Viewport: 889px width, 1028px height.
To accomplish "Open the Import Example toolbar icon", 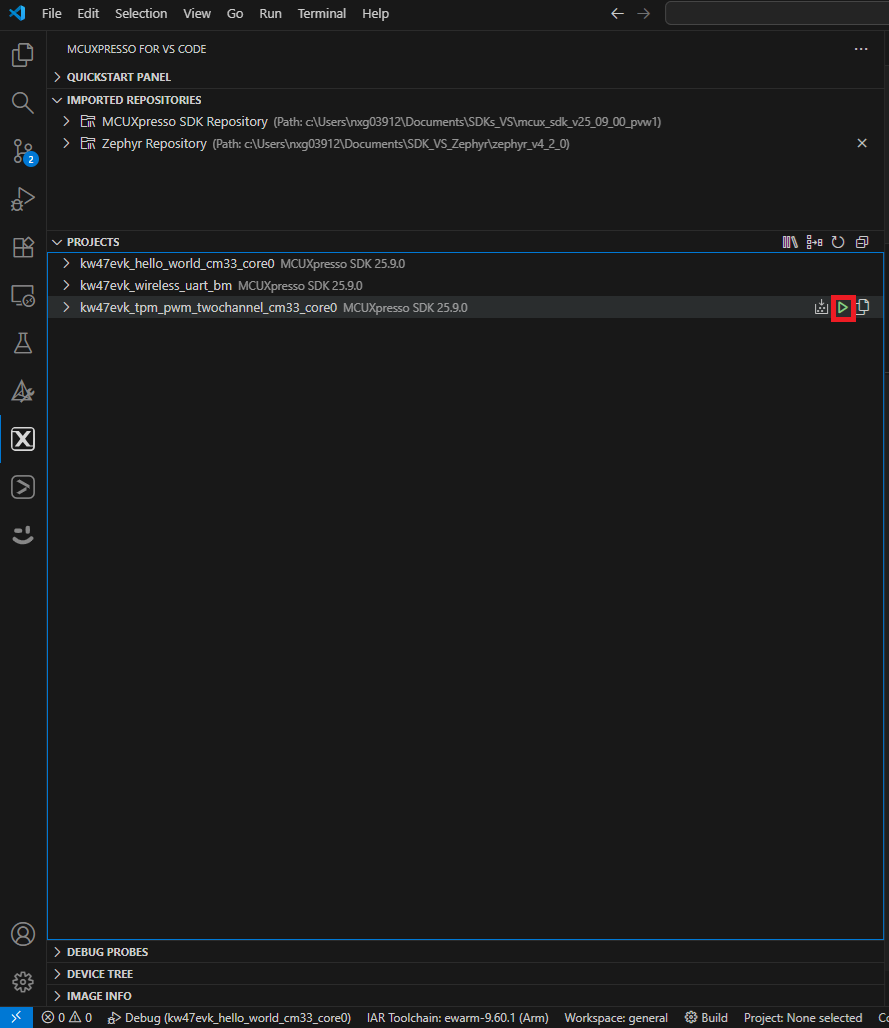I will tap(790, 241).
